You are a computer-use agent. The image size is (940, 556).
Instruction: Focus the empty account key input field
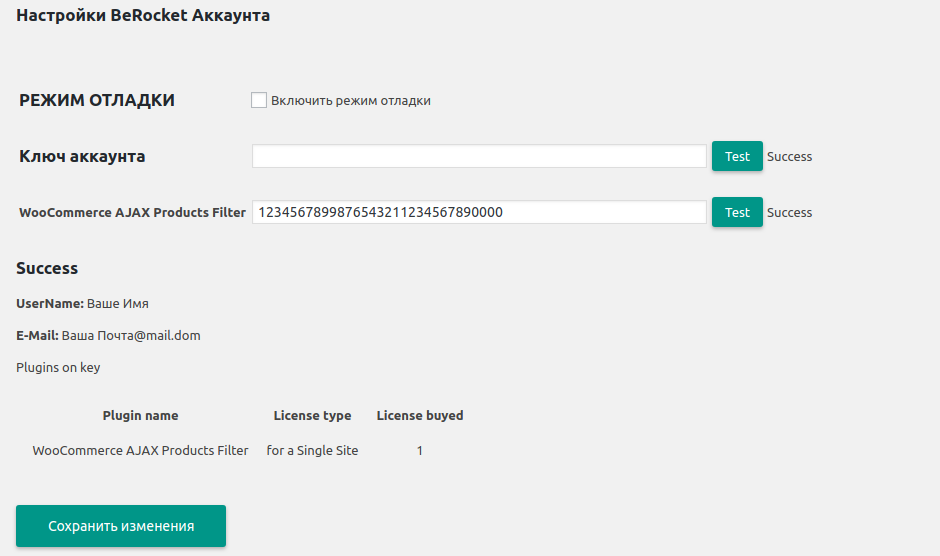[x=479, y=157]
